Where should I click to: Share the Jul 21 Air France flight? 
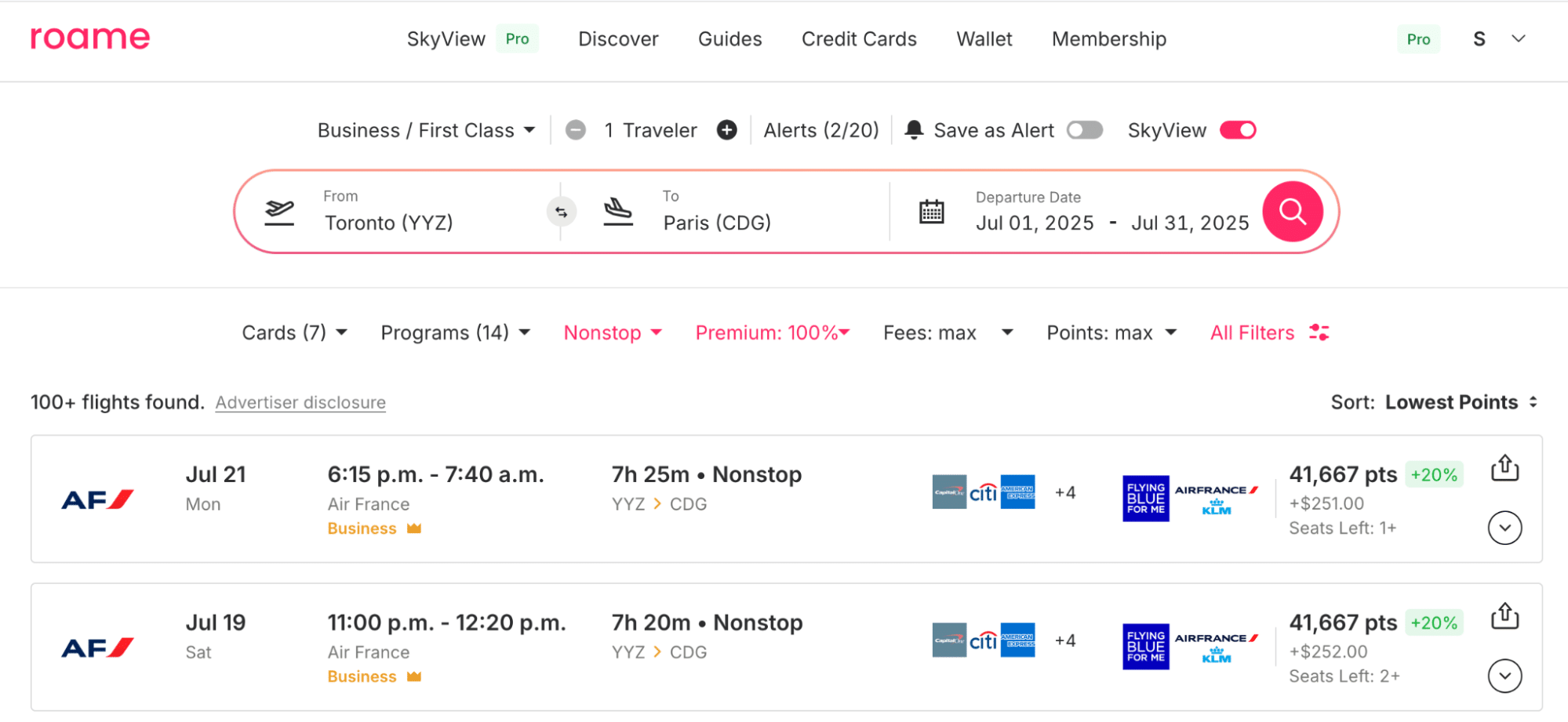click(1504, 468)
